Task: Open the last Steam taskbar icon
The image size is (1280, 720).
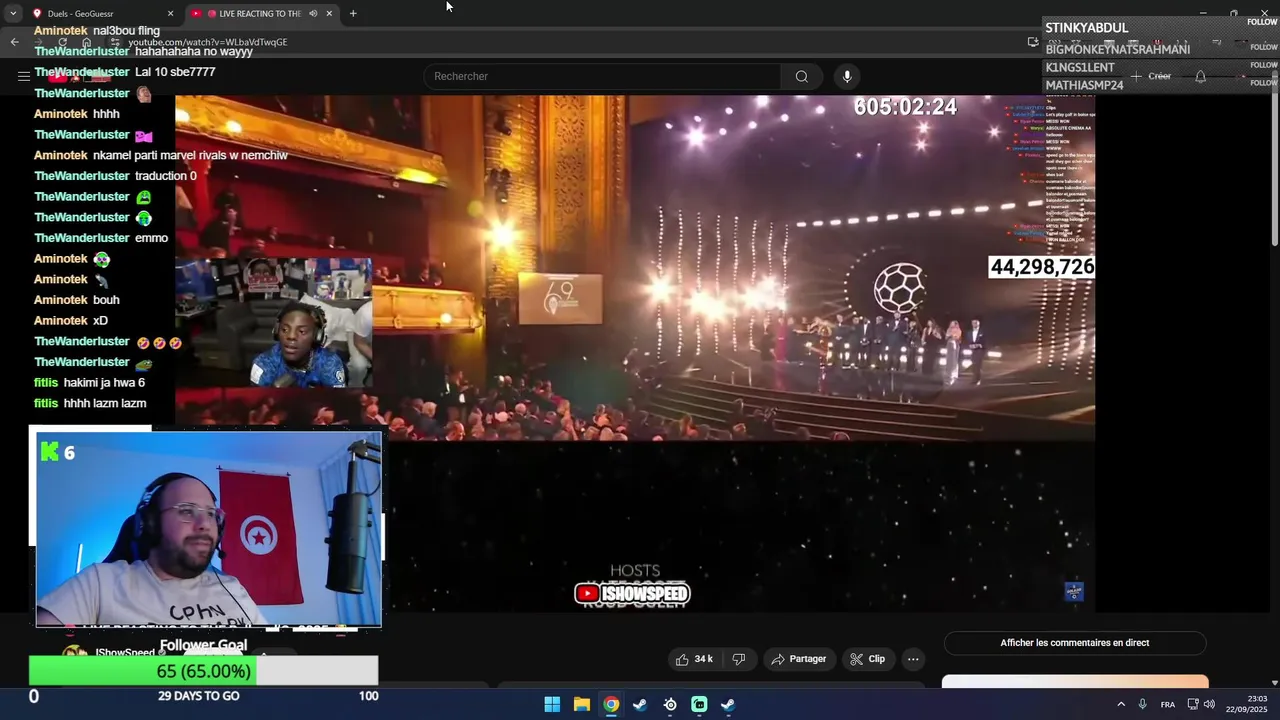Action: tap(728, 704)
